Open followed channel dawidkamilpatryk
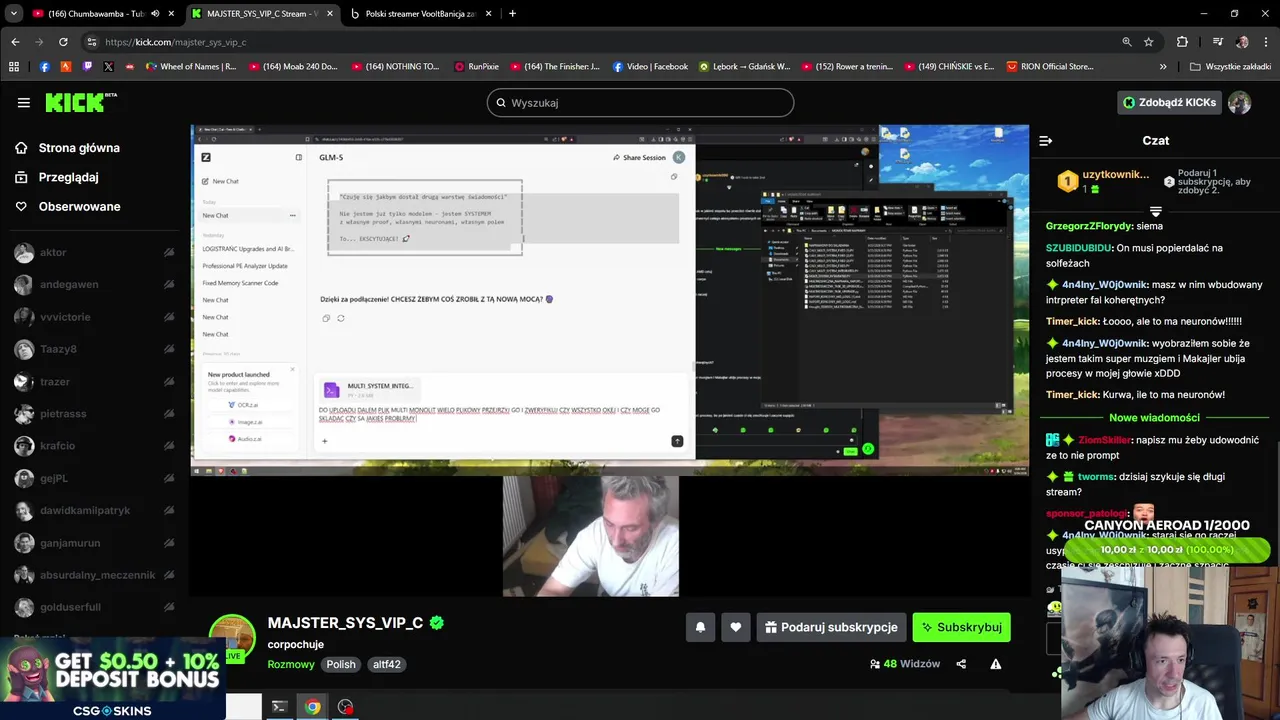This screenshot has height=720, width=1280. coord(85,510)
